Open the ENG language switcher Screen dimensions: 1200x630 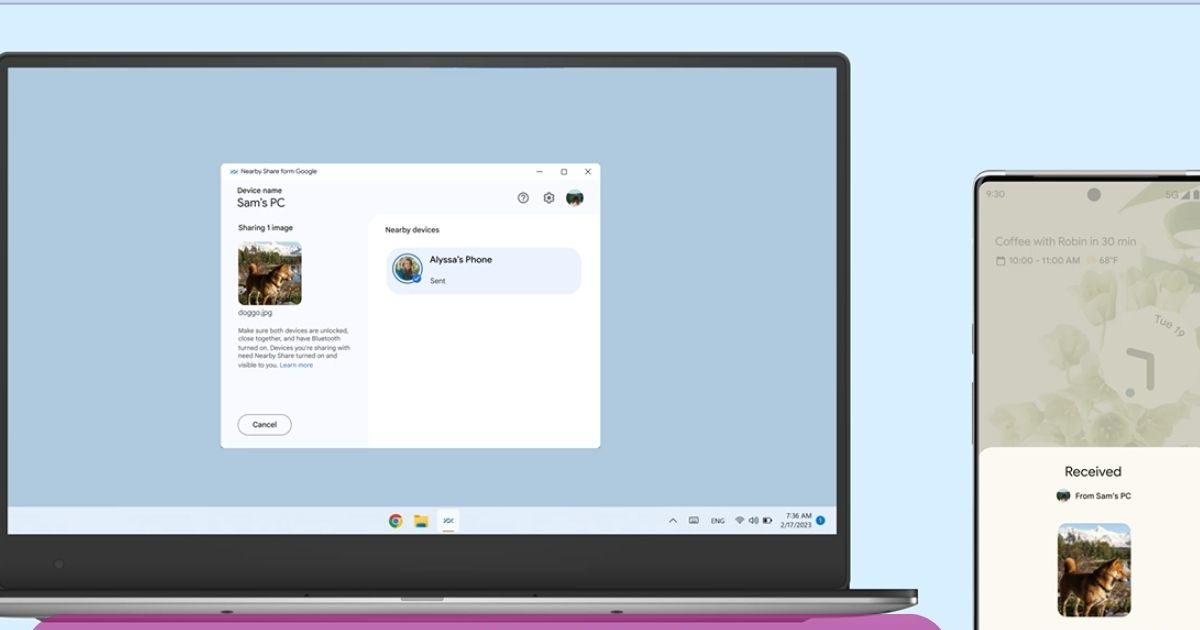[718, 521]
